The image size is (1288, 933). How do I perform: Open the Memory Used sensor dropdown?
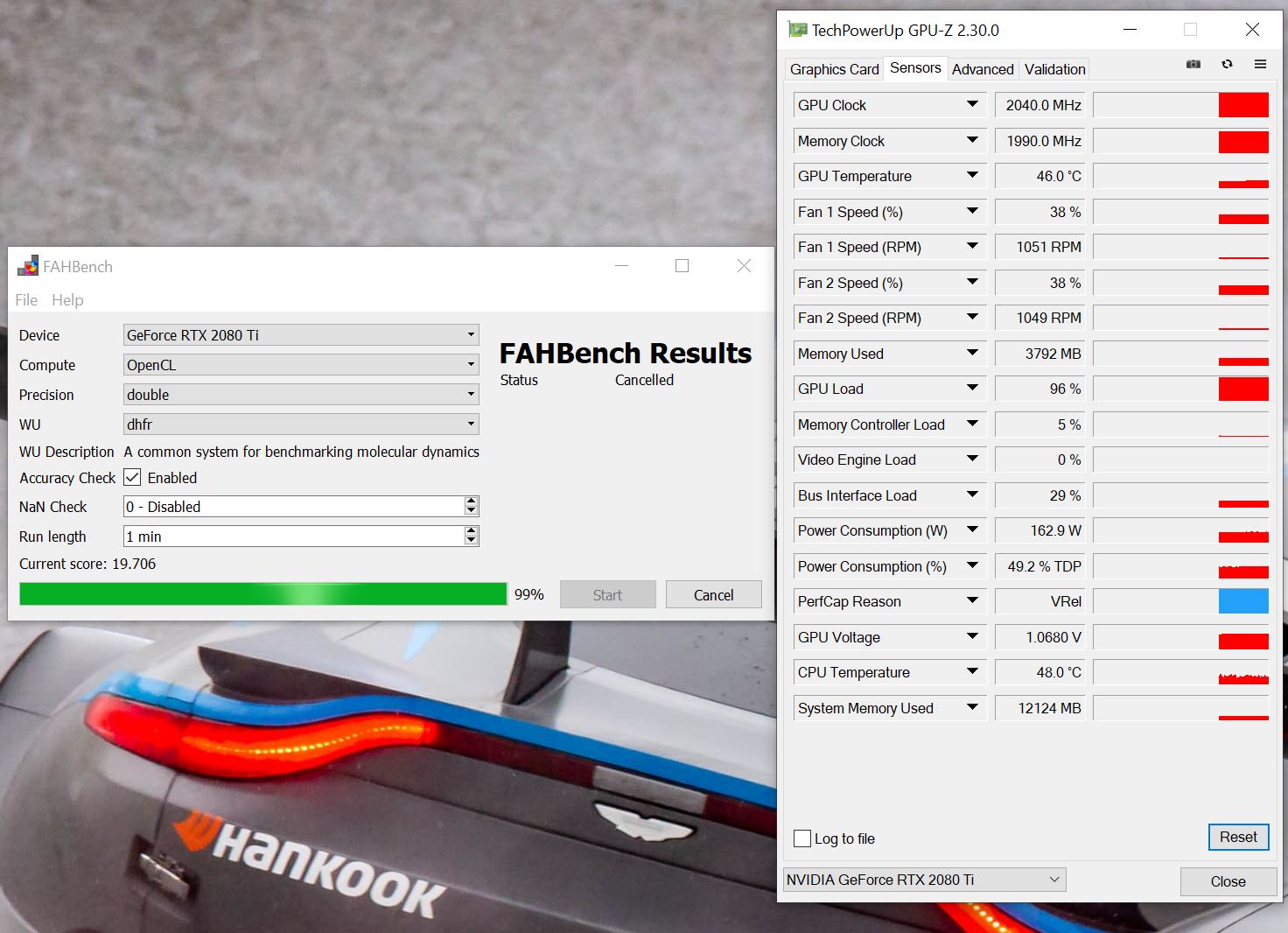coord(972,354)
